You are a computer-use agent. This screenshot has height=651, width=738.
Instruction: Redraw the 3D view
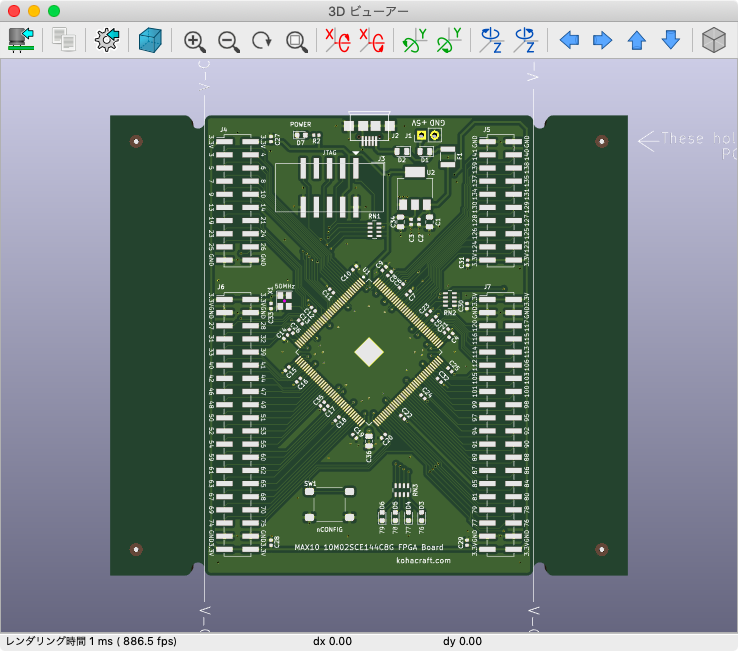click(262, 40)
